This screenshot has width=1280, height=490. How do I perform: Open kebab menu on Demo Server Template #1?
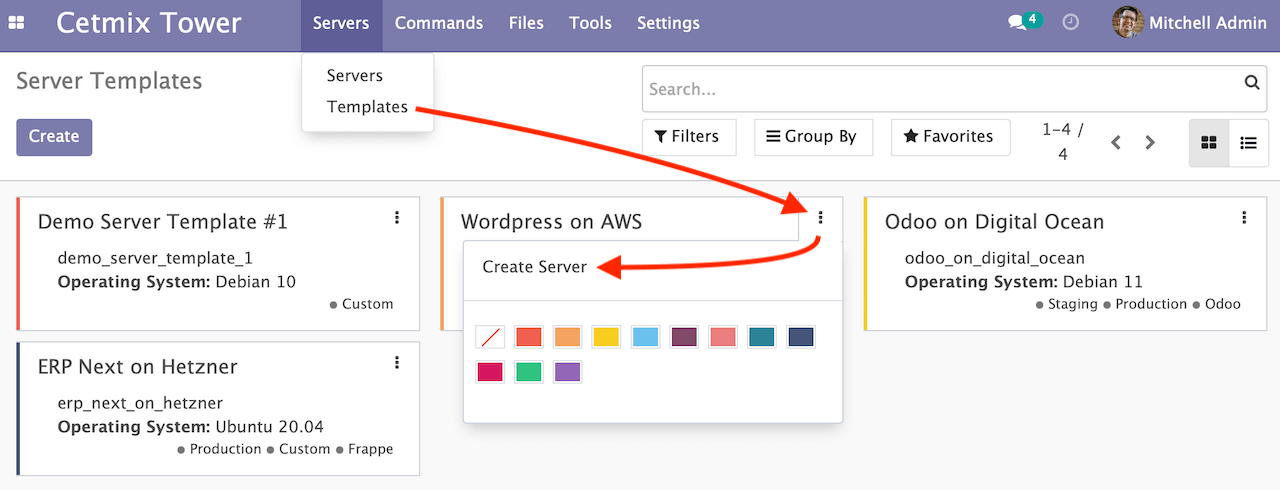click(x=397, y=217)
